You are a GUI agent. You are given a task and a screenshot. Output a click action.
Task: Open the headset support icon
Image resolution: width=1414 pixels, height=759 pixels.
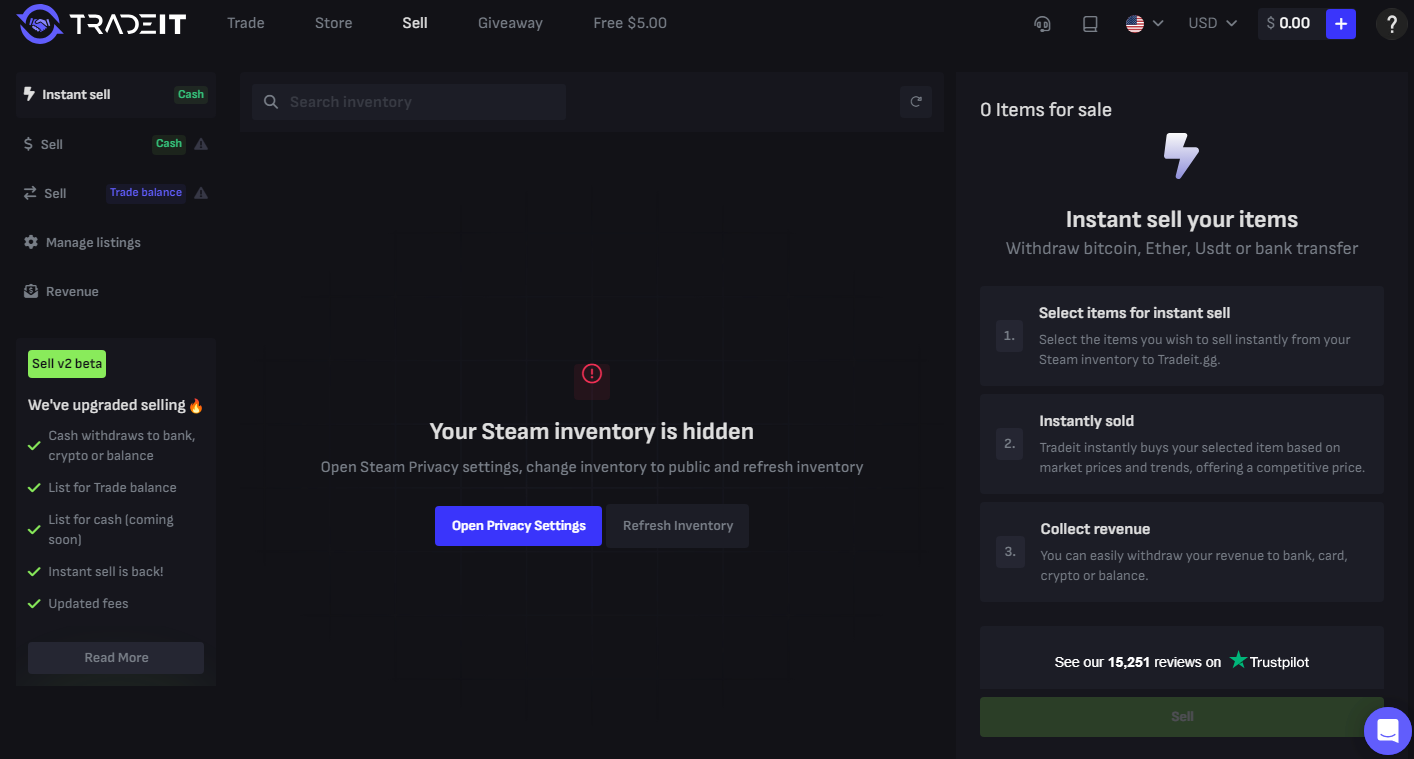(1042, 24)
